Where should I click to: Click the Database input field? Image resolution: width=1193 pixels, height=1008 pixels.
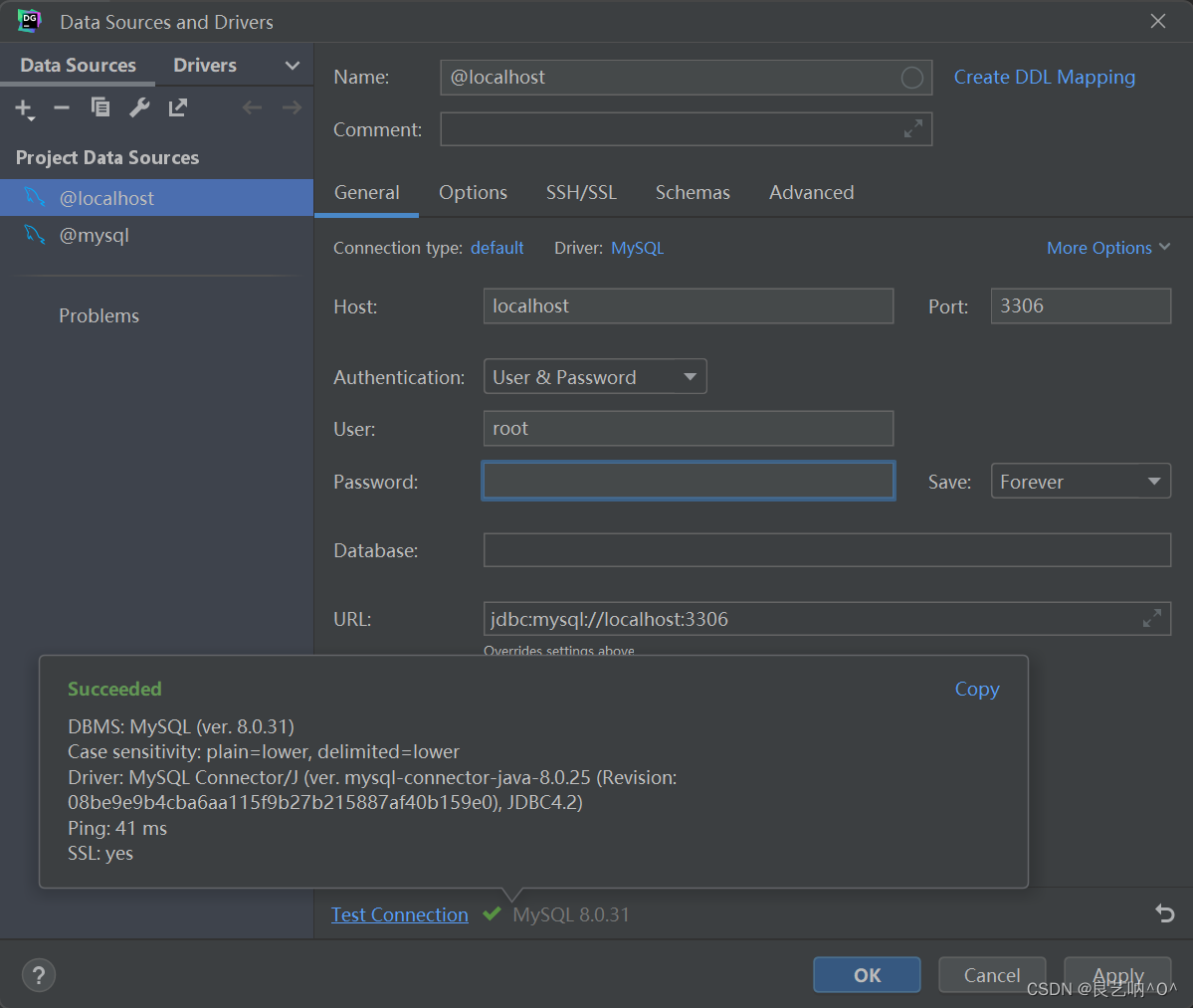pos(827,550)
